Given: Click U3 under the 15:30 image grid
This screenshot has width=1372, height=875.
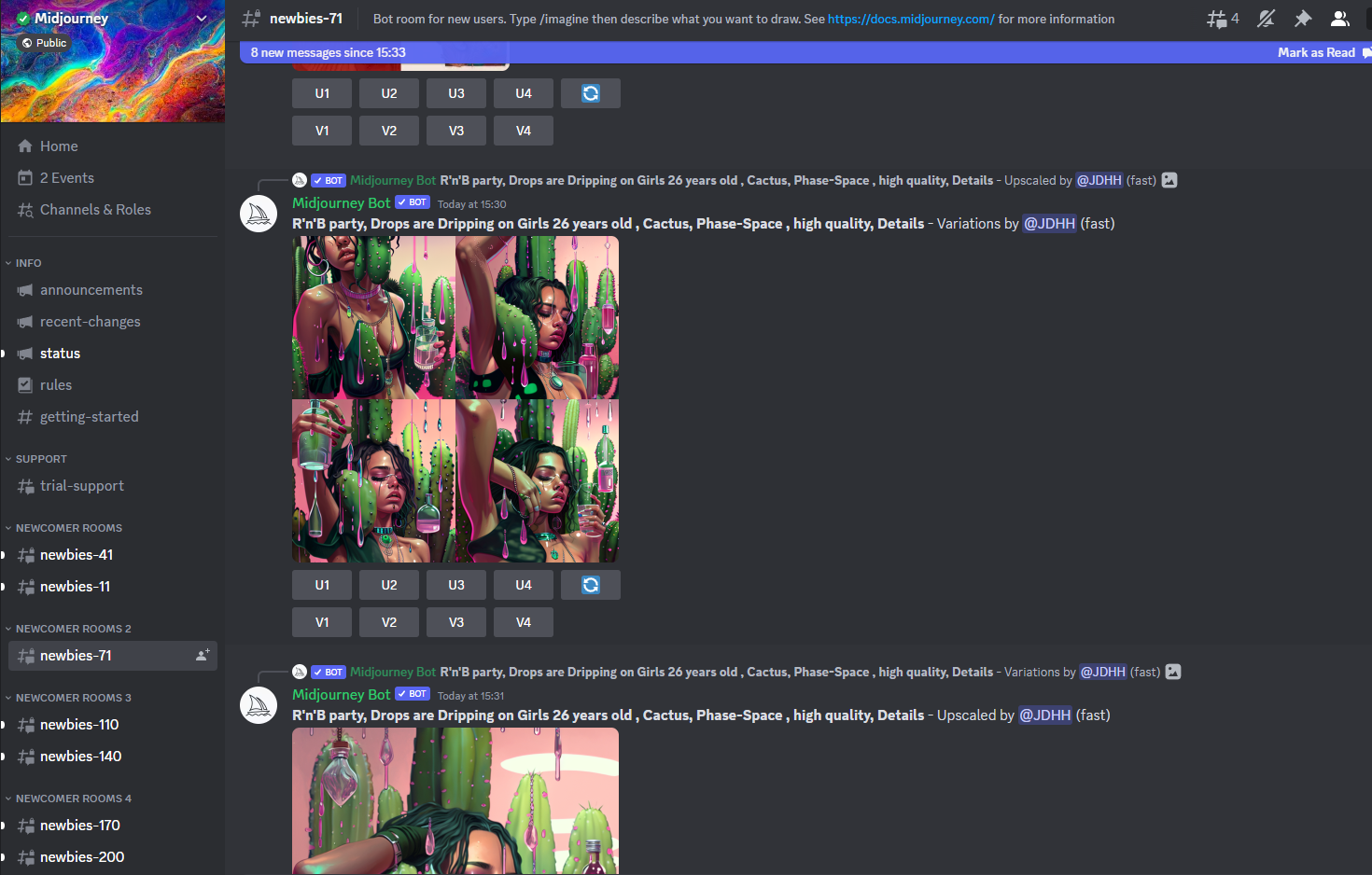Looking at the screenshot, I should [456, 585].
